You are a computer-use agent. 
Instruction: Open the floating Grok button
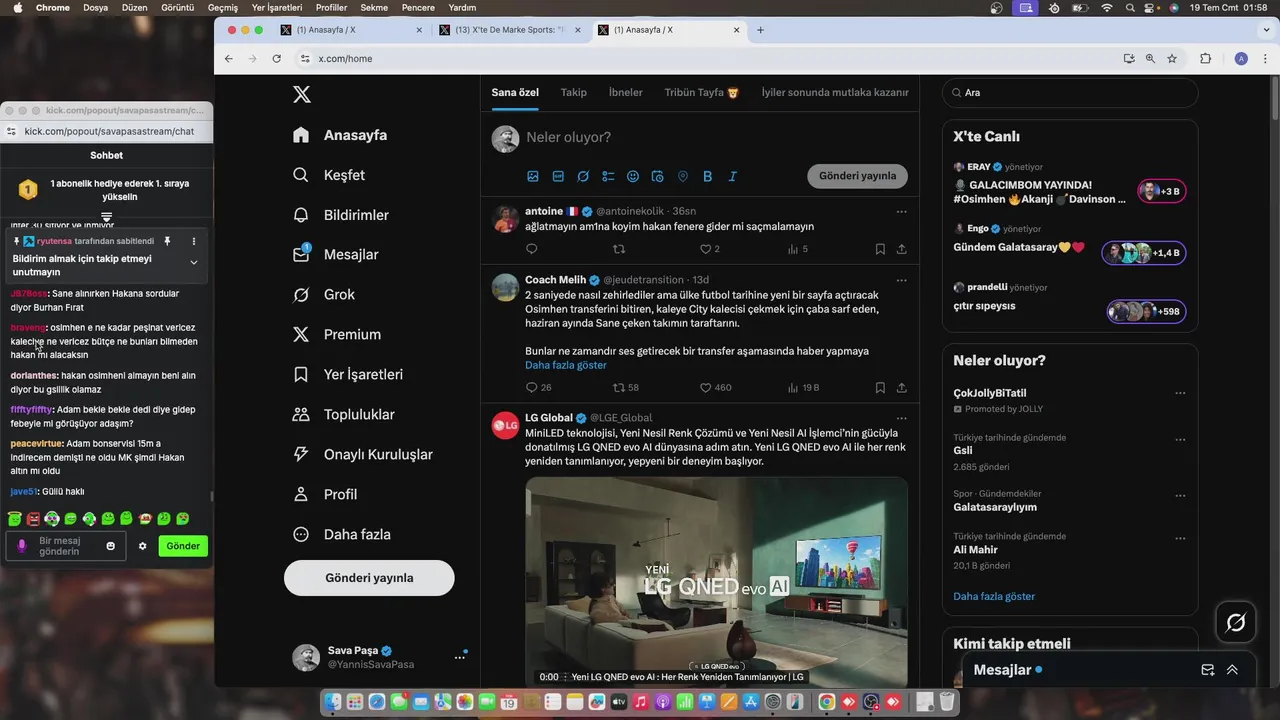[1236, 623]
